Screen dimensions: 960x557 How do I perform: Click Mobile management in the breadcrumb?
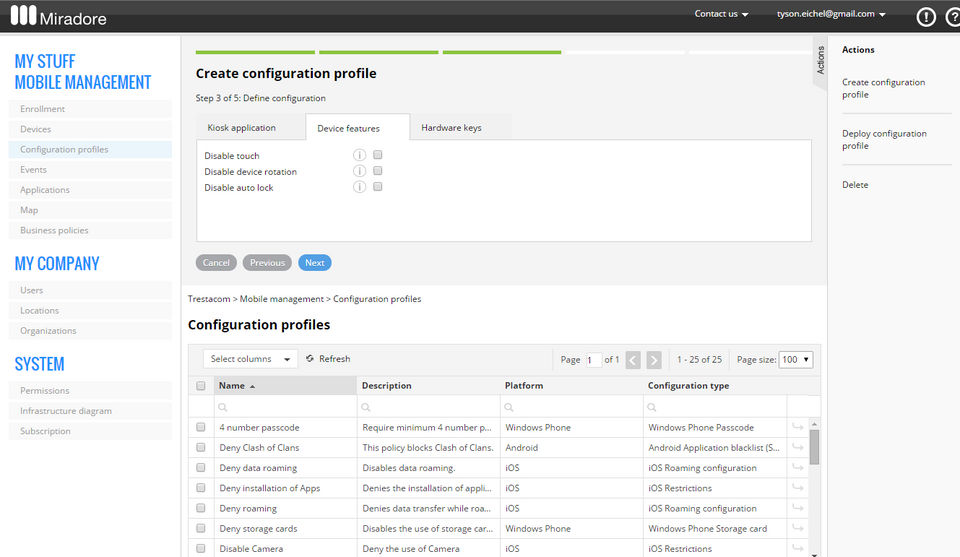coord(282,299)
